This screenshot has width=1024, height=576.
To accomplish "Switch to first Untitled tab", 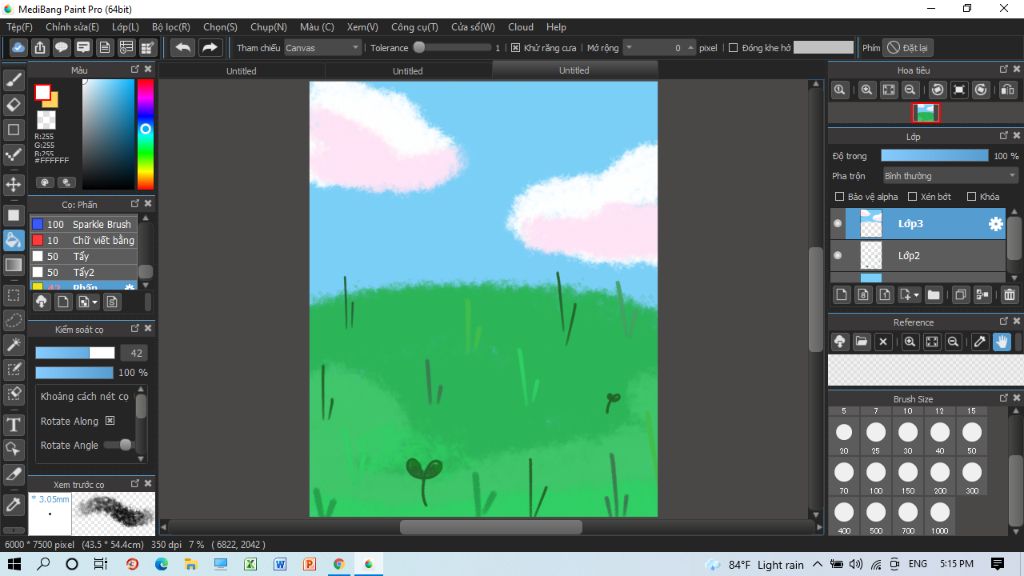I will (x=241, y=71).
